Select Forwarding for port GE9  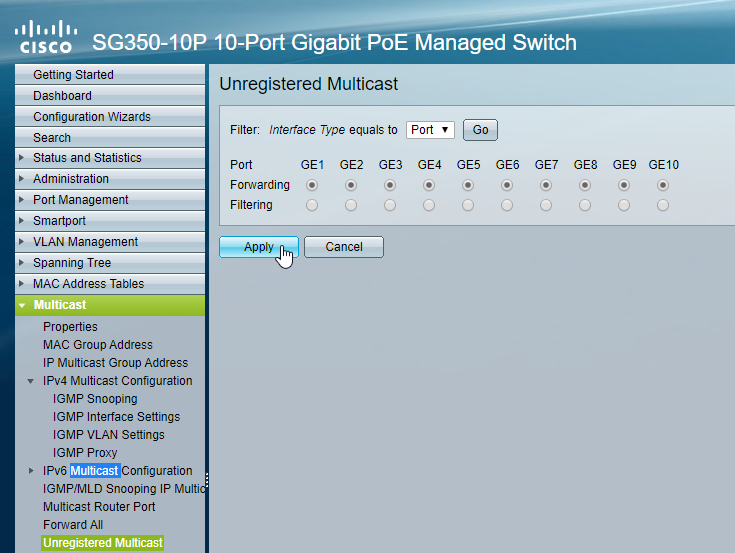point(623,185)
